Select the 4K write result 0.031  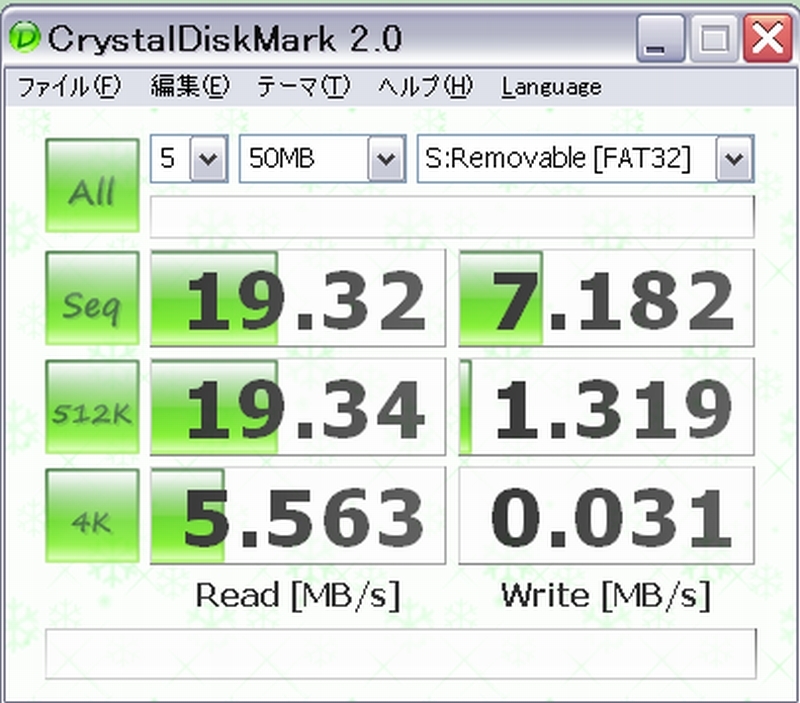pyautogui.click(x=607, y=516)
